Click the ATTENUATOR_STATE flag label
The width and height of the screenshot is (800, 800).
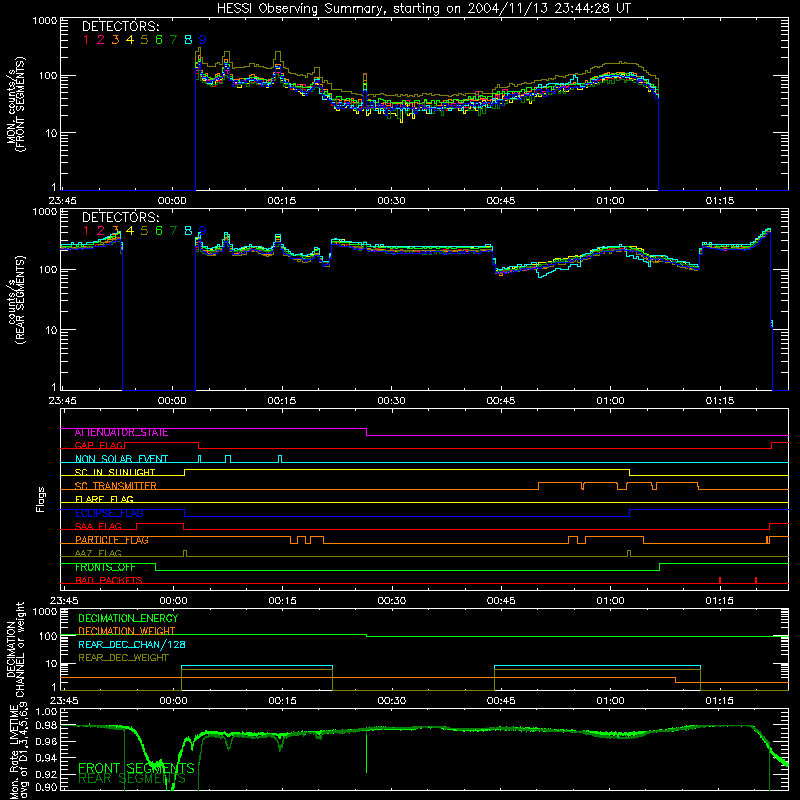[121, 433]
